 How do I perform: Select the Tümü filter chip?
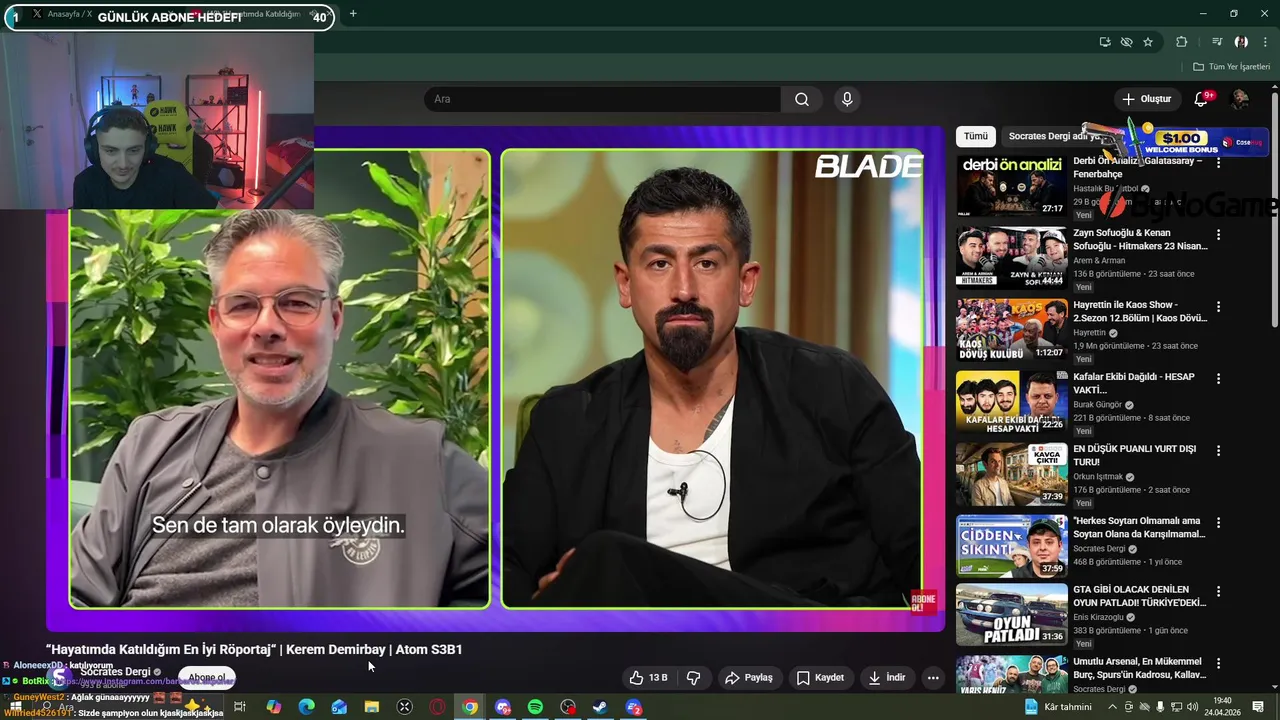click(x=976, y=136)
